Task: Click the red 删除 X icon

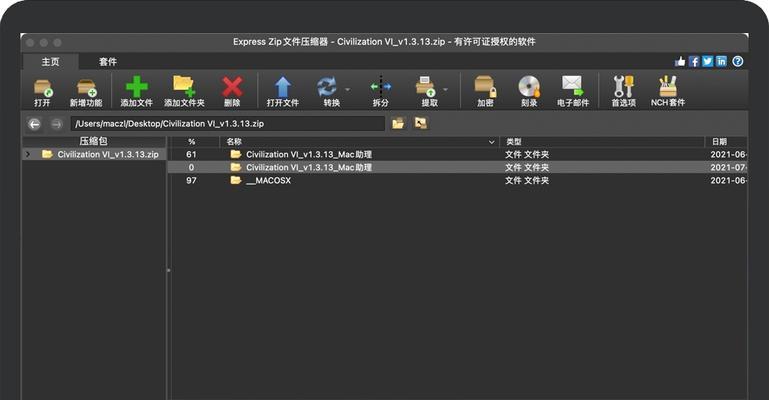Action: pos(232,87)
